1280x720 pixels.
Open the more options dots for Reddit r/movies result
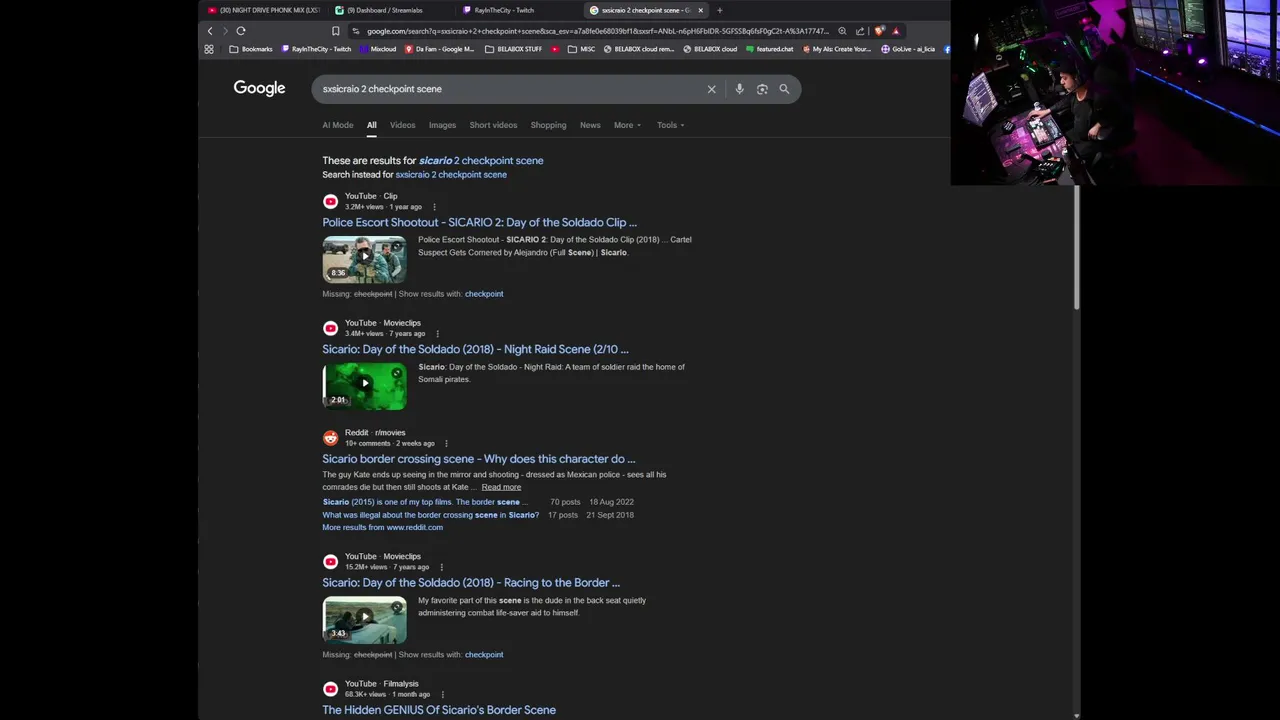(446, 443)
